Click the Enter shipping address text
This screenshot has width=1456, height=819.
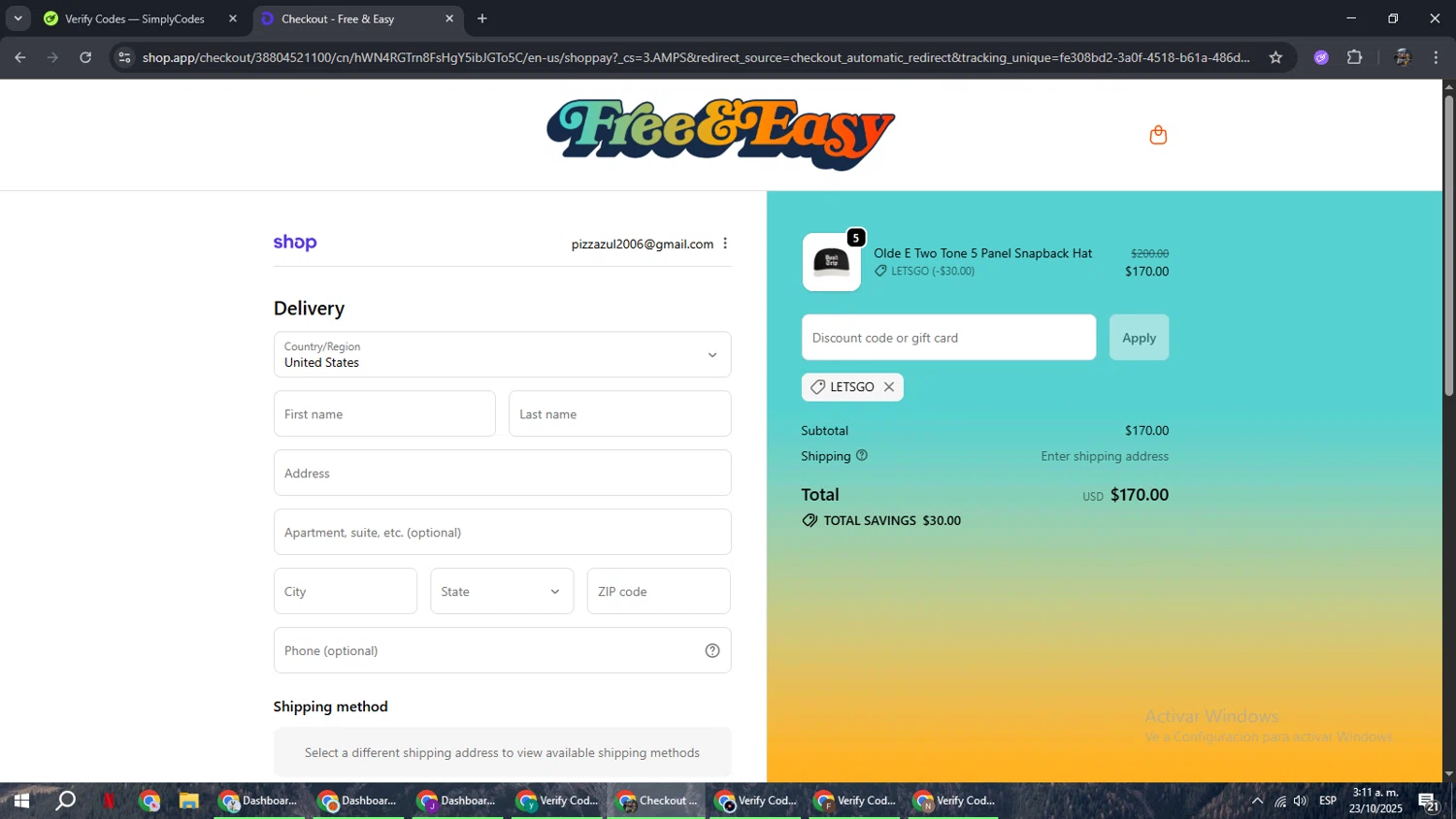[x=1105, y=456]
